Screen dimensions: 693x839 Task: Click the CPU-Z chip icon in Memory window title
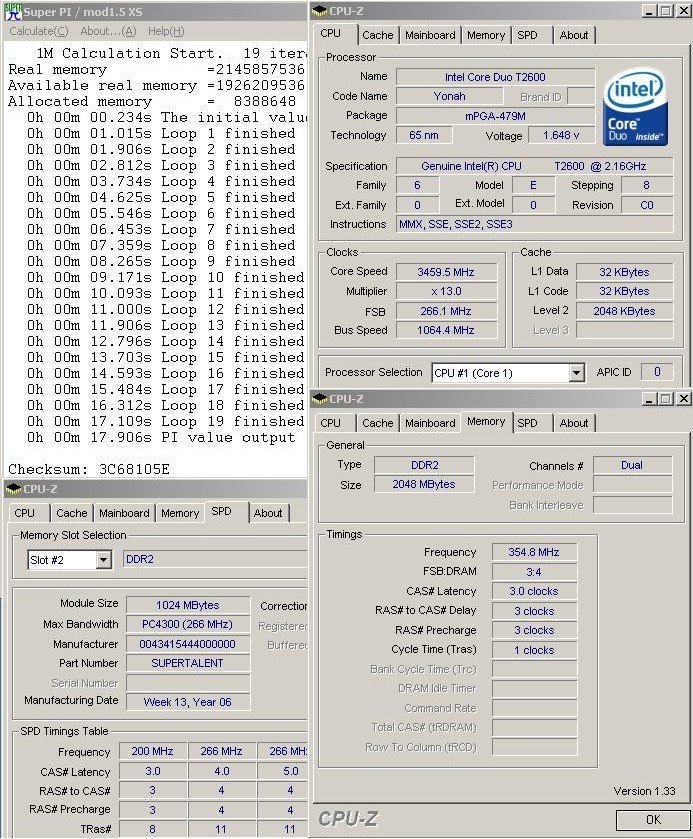tap(321, 399)
